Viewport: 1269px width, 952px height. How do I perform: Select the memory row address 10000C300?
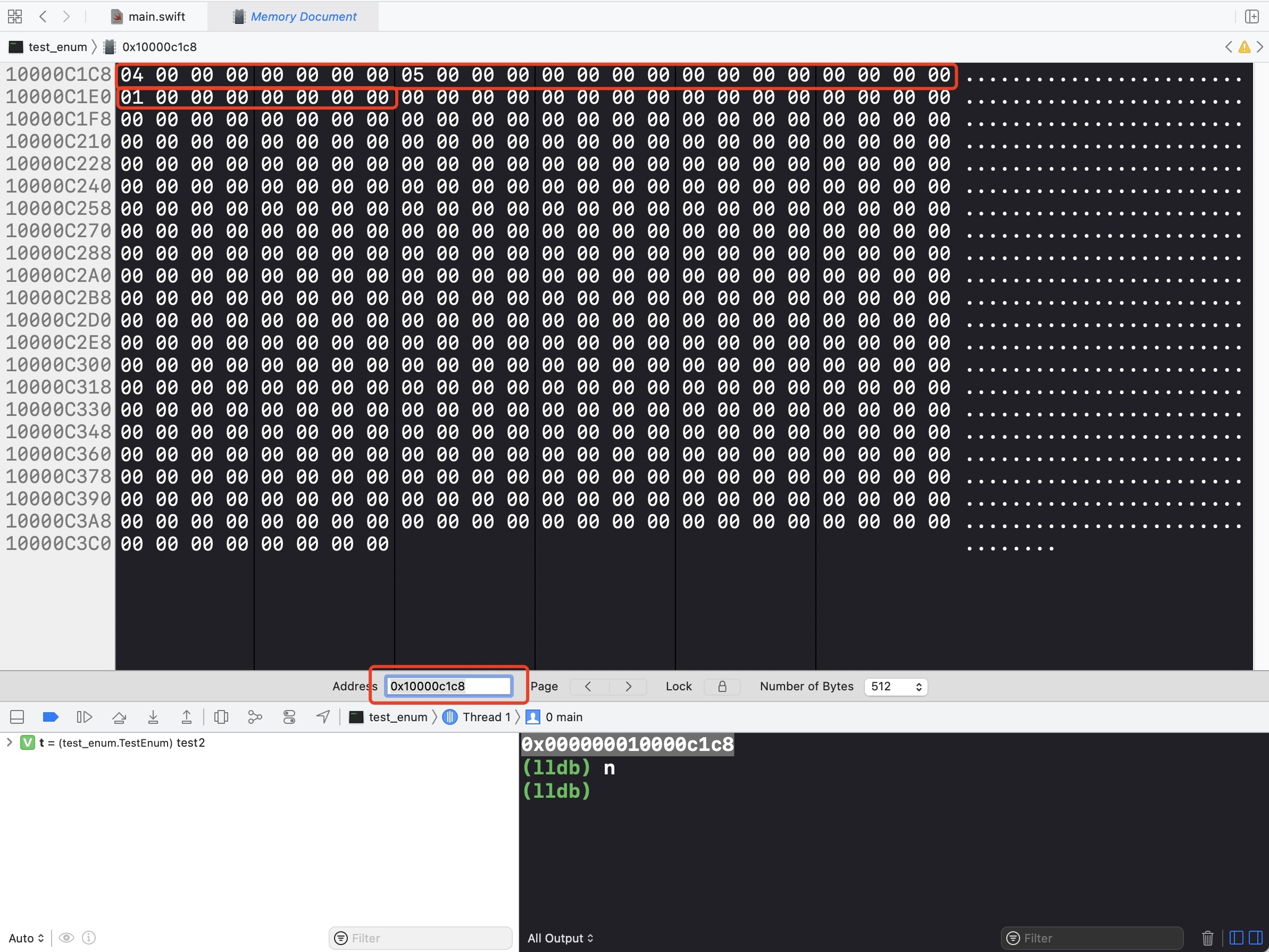pos(58,365)
